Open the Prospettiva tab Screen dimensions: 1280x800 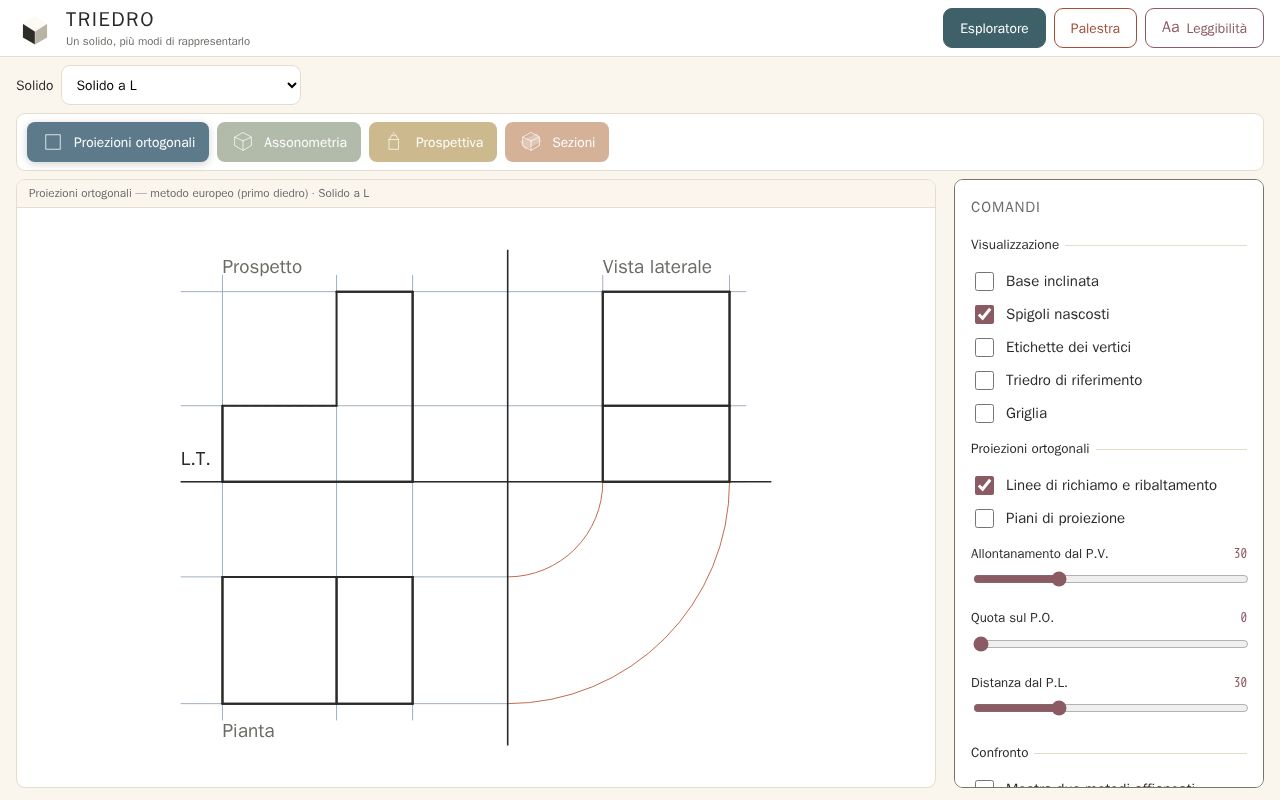[x=433, y=142]
